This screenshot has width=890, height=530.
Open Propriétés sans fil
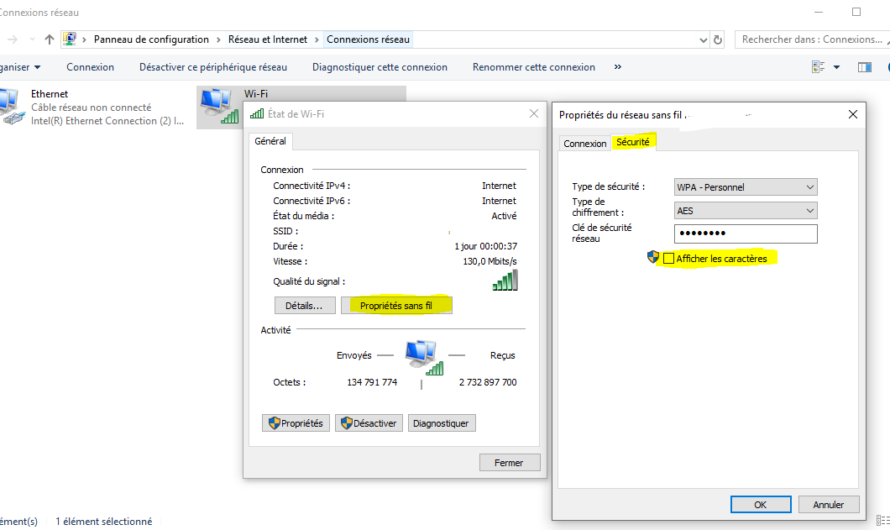point(396,305)
